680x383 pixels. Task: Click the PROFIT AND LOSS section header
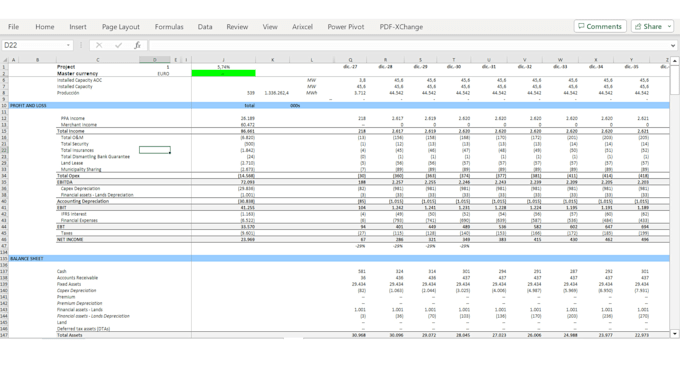point(28,105)
